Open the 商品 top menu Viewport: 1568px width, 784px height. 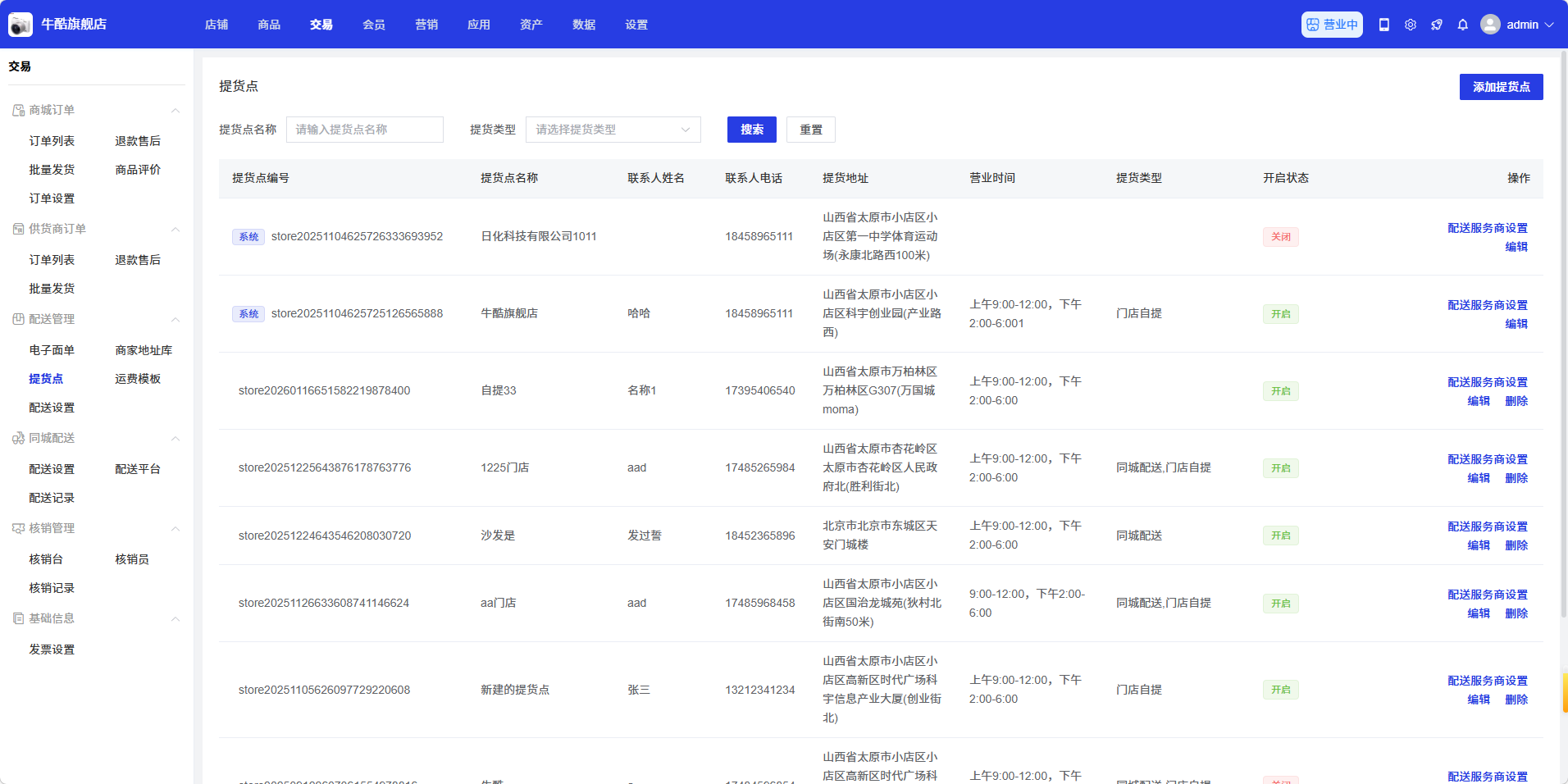[269, 25]
